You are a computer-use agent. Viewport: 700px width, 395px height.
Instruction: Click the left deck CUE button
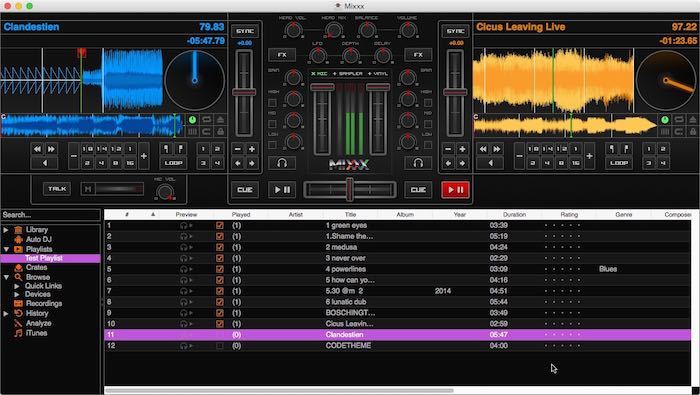245,190
